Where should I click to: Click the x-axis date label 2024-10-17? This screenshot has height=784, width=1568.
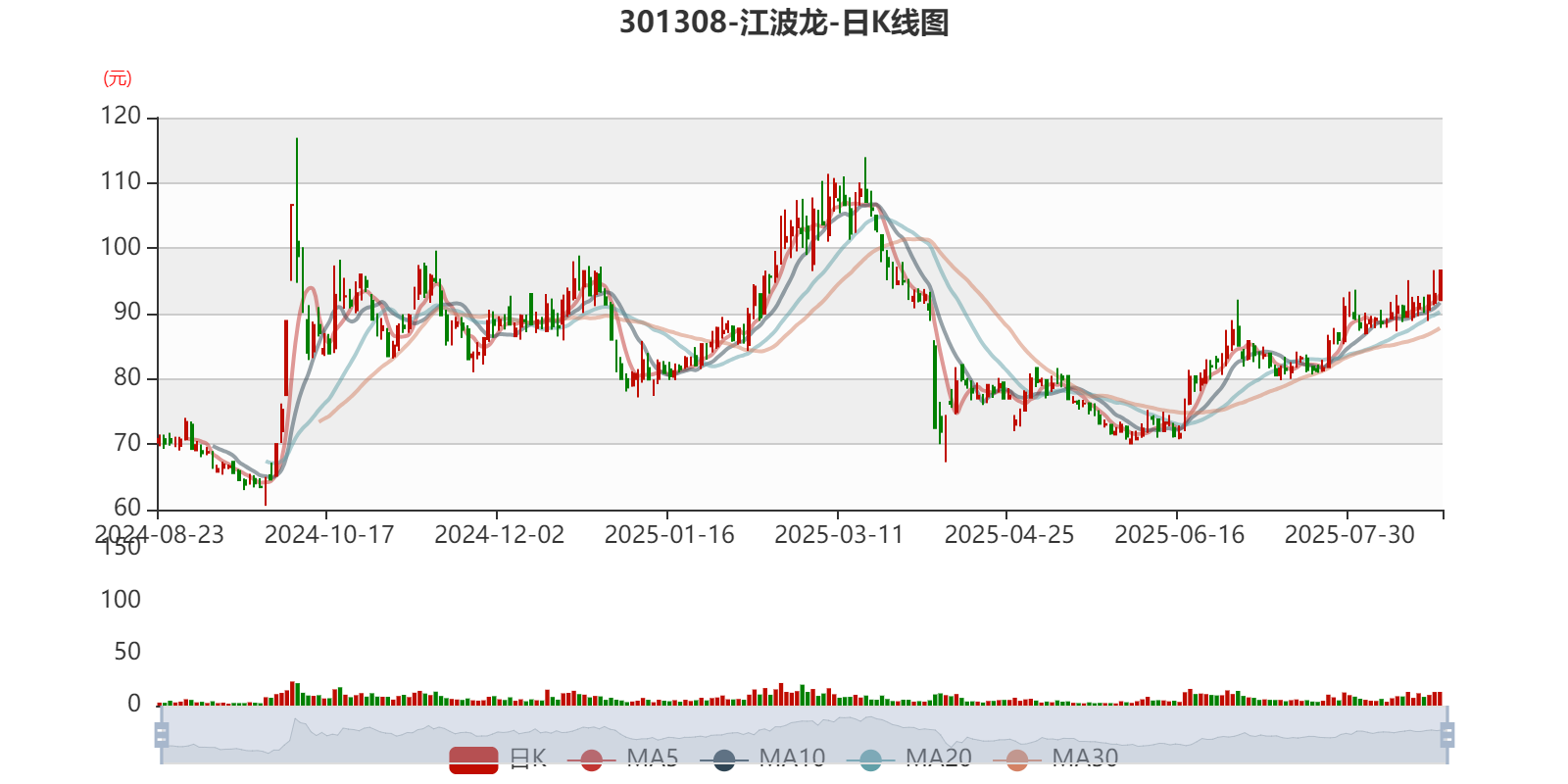329,535
